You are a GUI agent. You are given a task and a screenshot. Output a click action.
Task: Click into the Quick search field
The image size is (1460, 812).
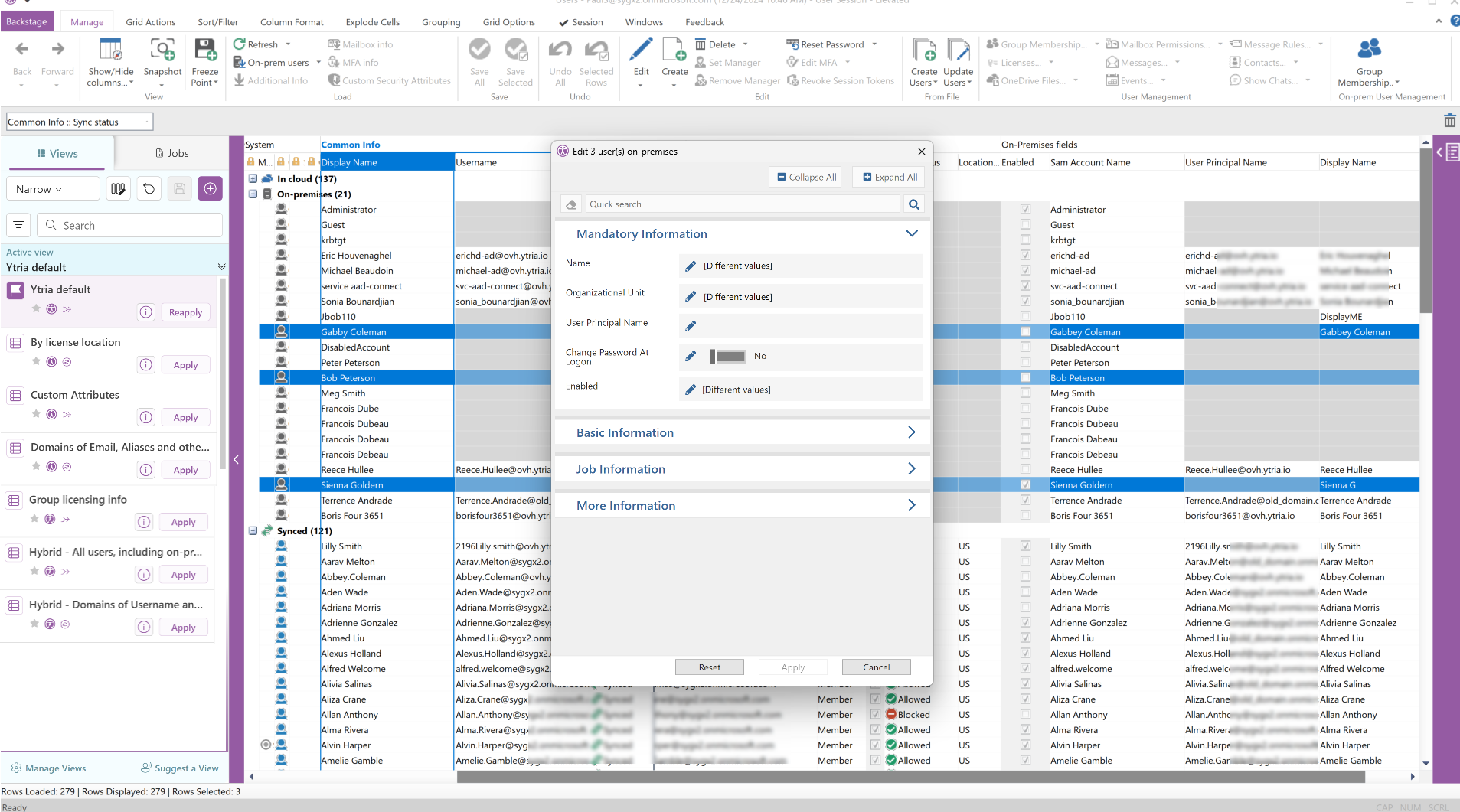pos(742,204)
